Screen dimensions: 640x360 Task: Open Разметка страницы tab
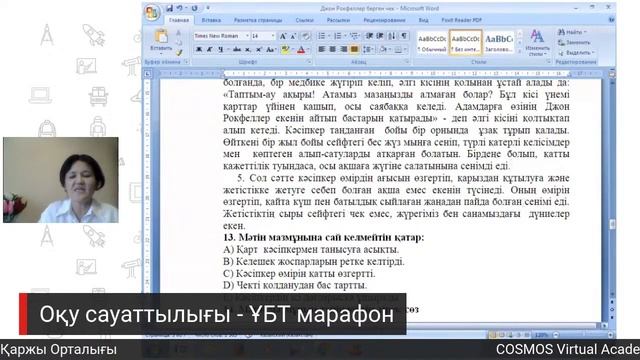click(x=258, y=20)
